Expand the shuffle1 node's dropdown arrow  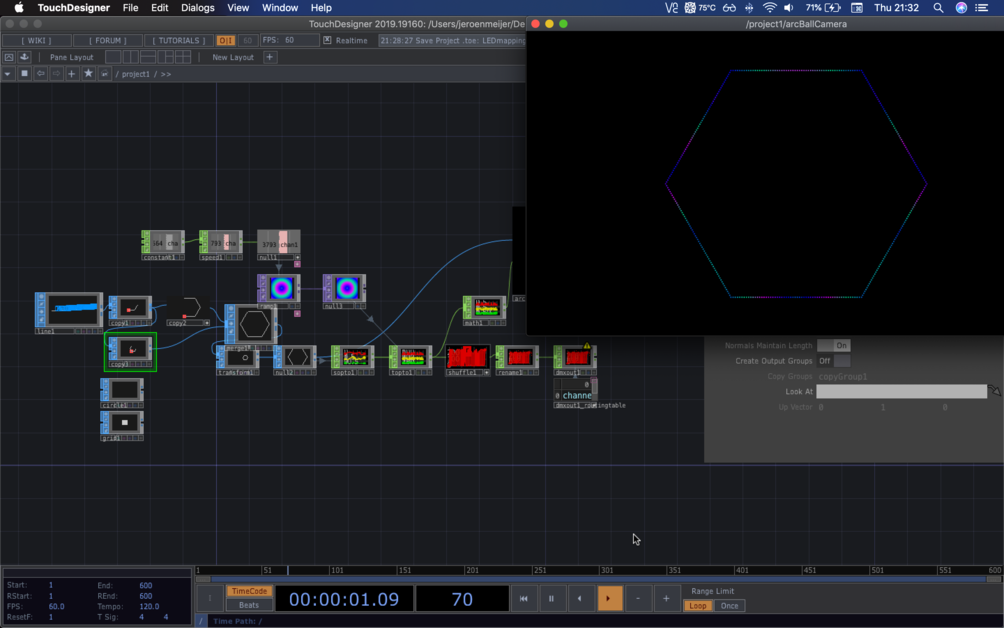tap(486, 373)
